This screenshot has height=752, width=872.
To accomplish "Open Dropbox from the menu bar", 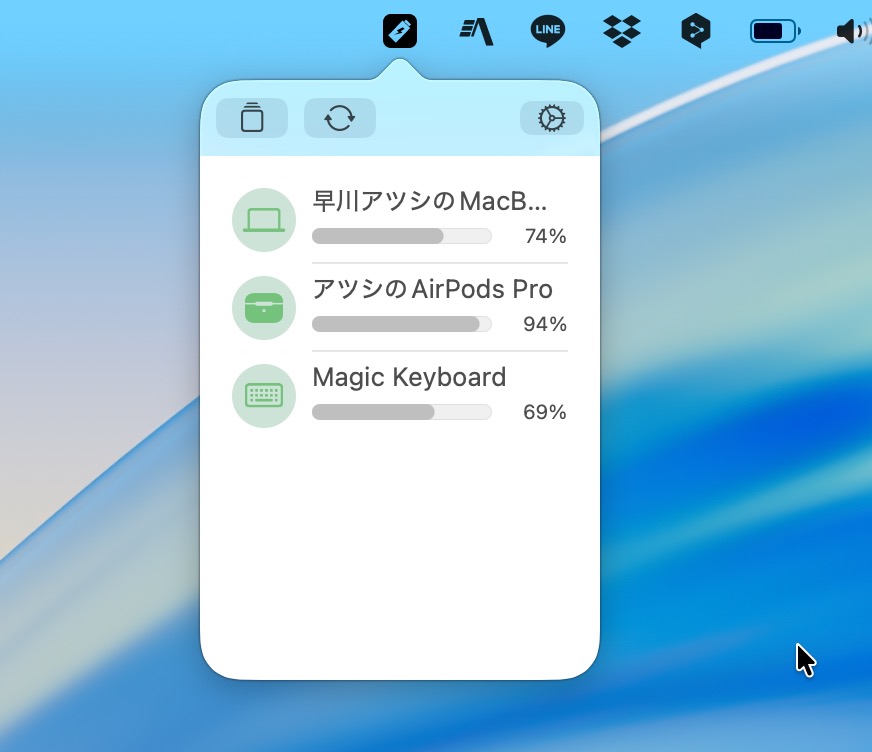I will [x=622, y=31].
